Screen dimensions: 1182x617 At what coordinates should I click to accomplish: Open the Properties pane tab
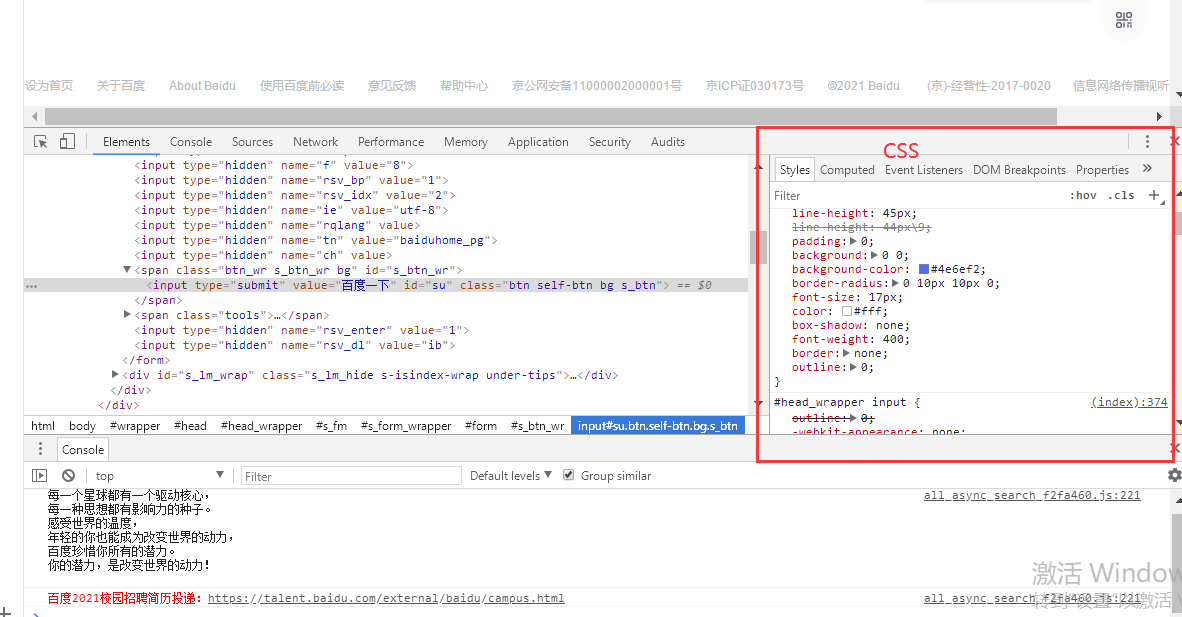pos(1102,170)
